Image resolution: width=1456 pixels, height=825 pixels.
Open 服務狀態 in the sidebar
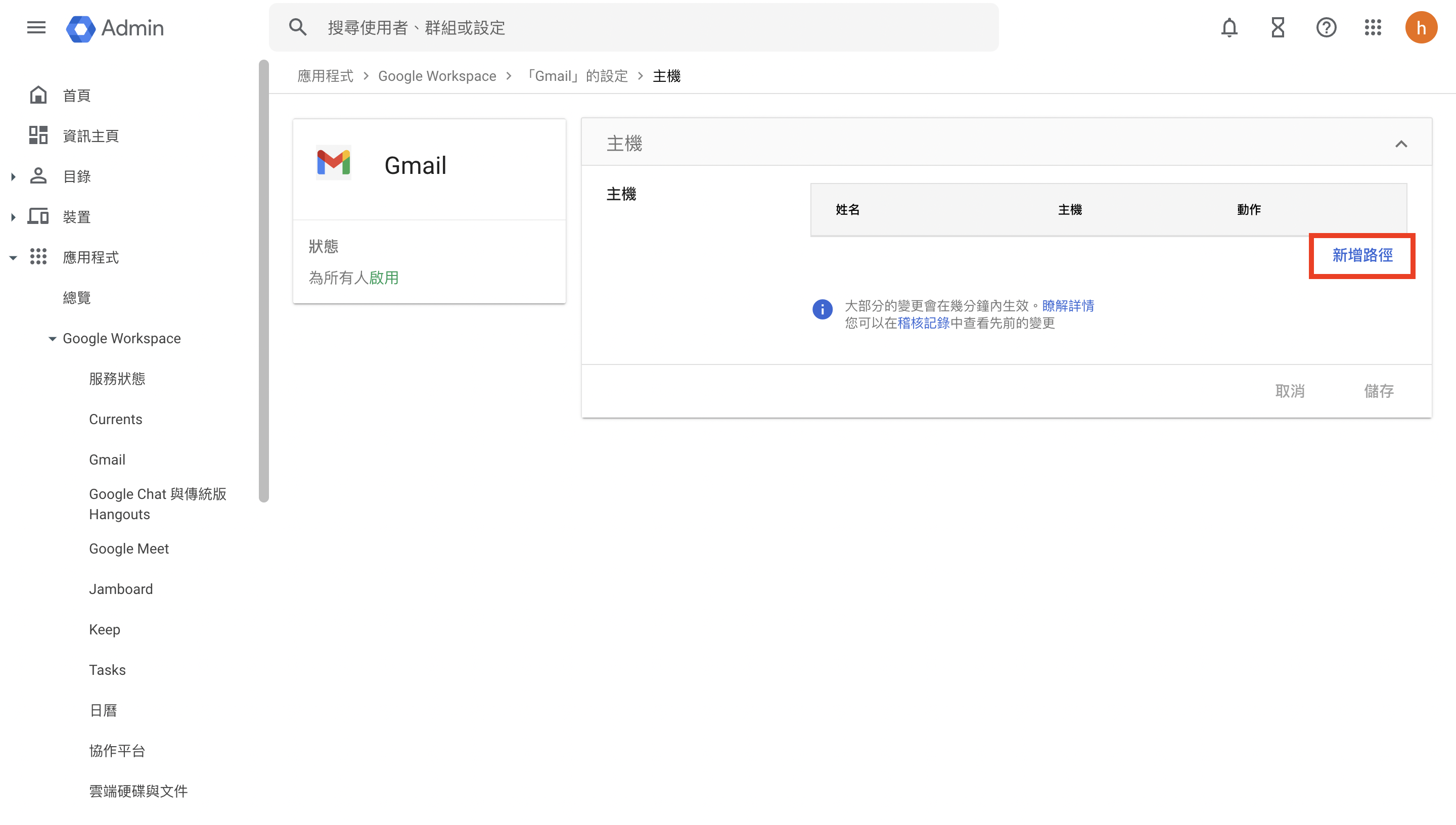117,379
